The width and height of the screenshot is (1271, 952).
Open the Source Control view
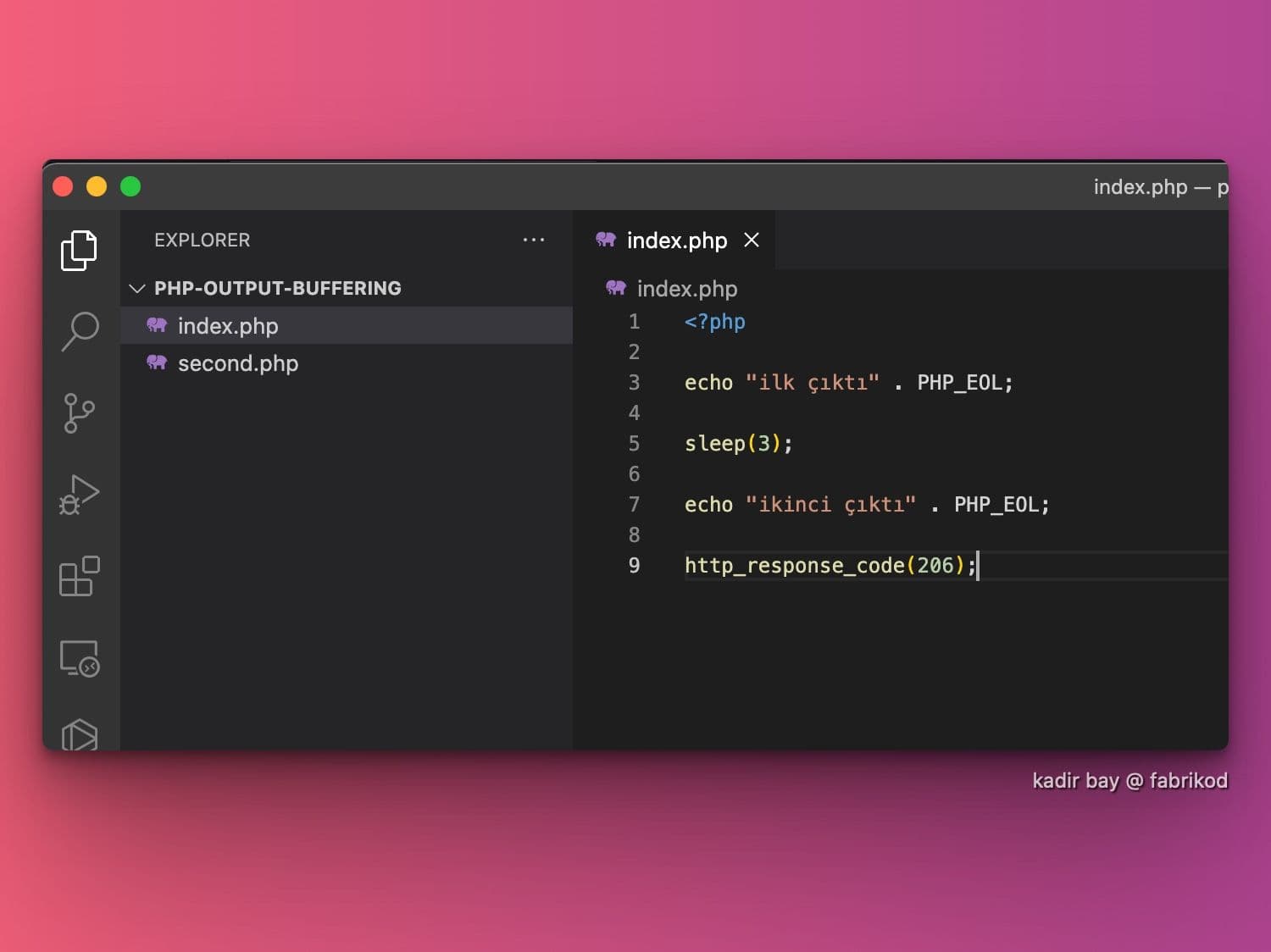tap(79, 413)
